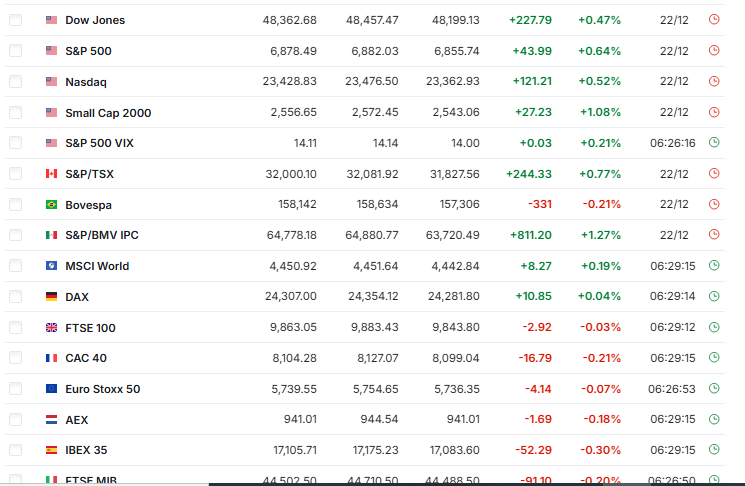Screen dimensions: 745x486
Task: Check the AEX row checkbox
Action: tap(16, 419)
